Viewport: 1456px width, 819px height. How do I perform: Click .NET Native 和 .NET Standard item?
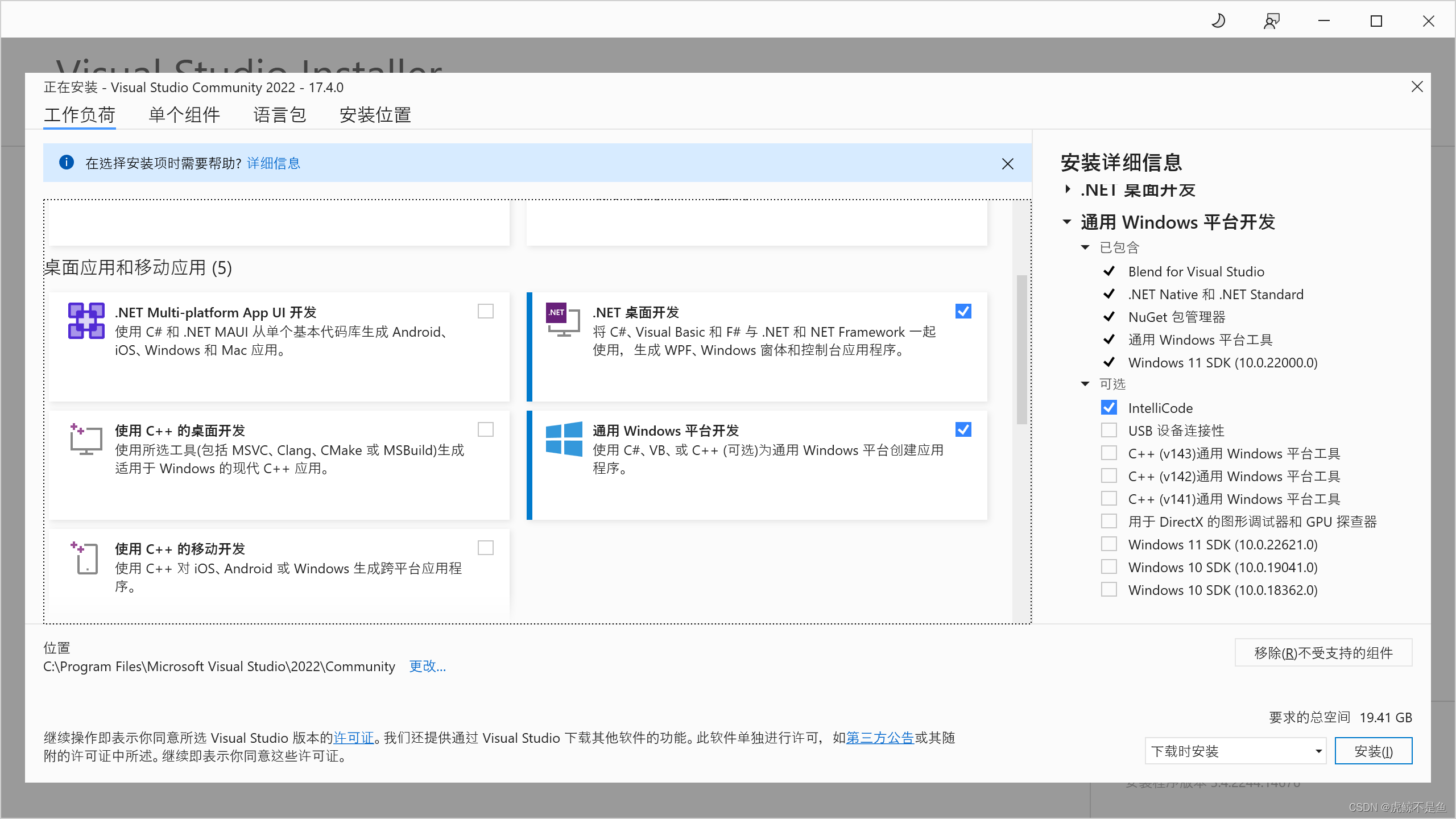(1216, 294)
